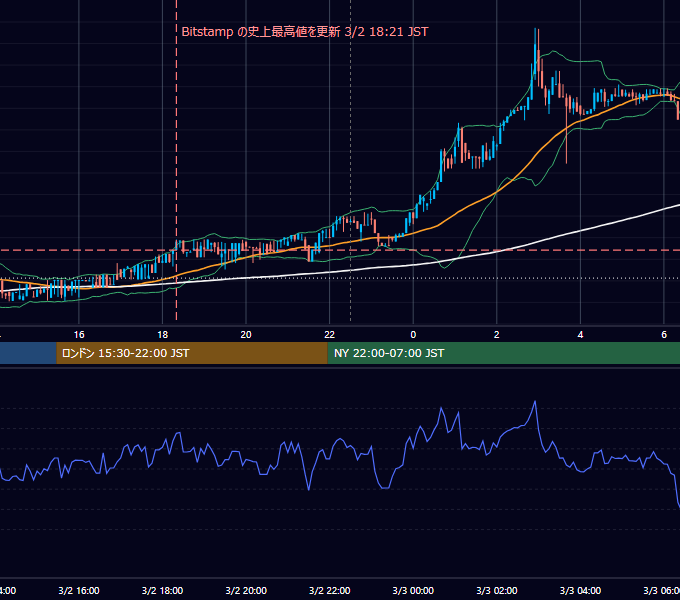Click the 6 hour label on upper time axis

tap(664, 335)
